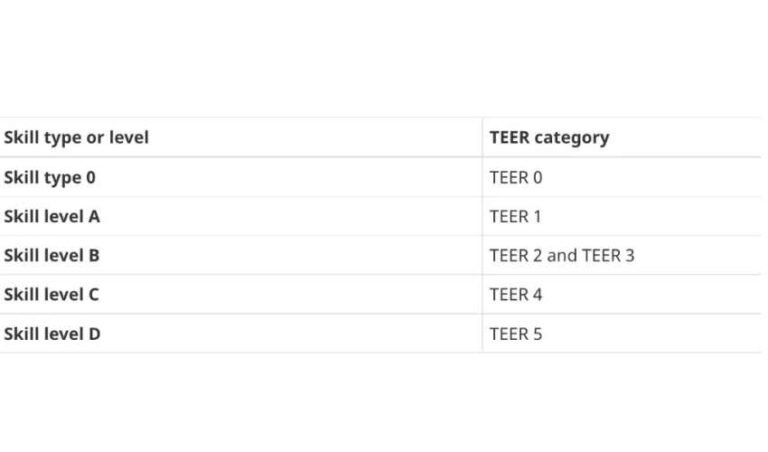Click the digit "0" in Skill type 0
Viewport: 768px width, 452px height.
[91, 177]
